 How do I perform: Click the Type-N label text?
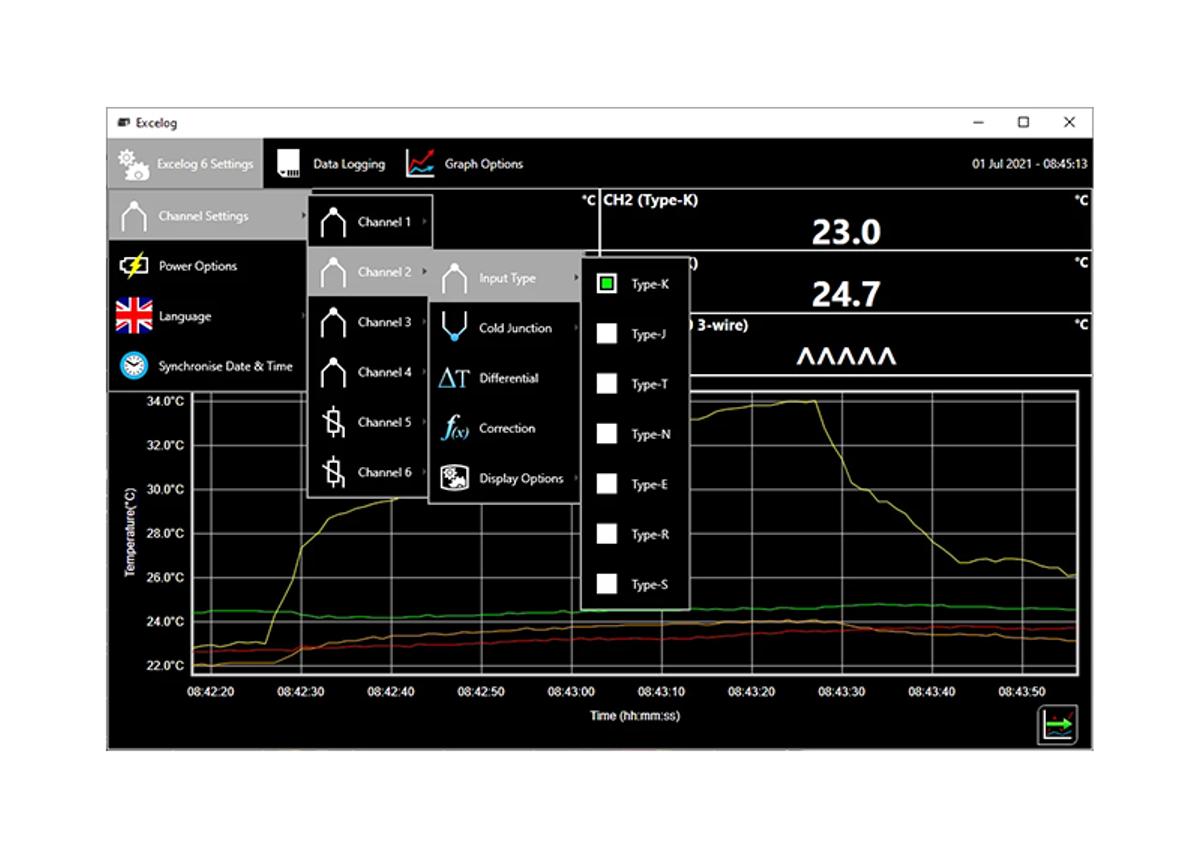tap(650, 435)
